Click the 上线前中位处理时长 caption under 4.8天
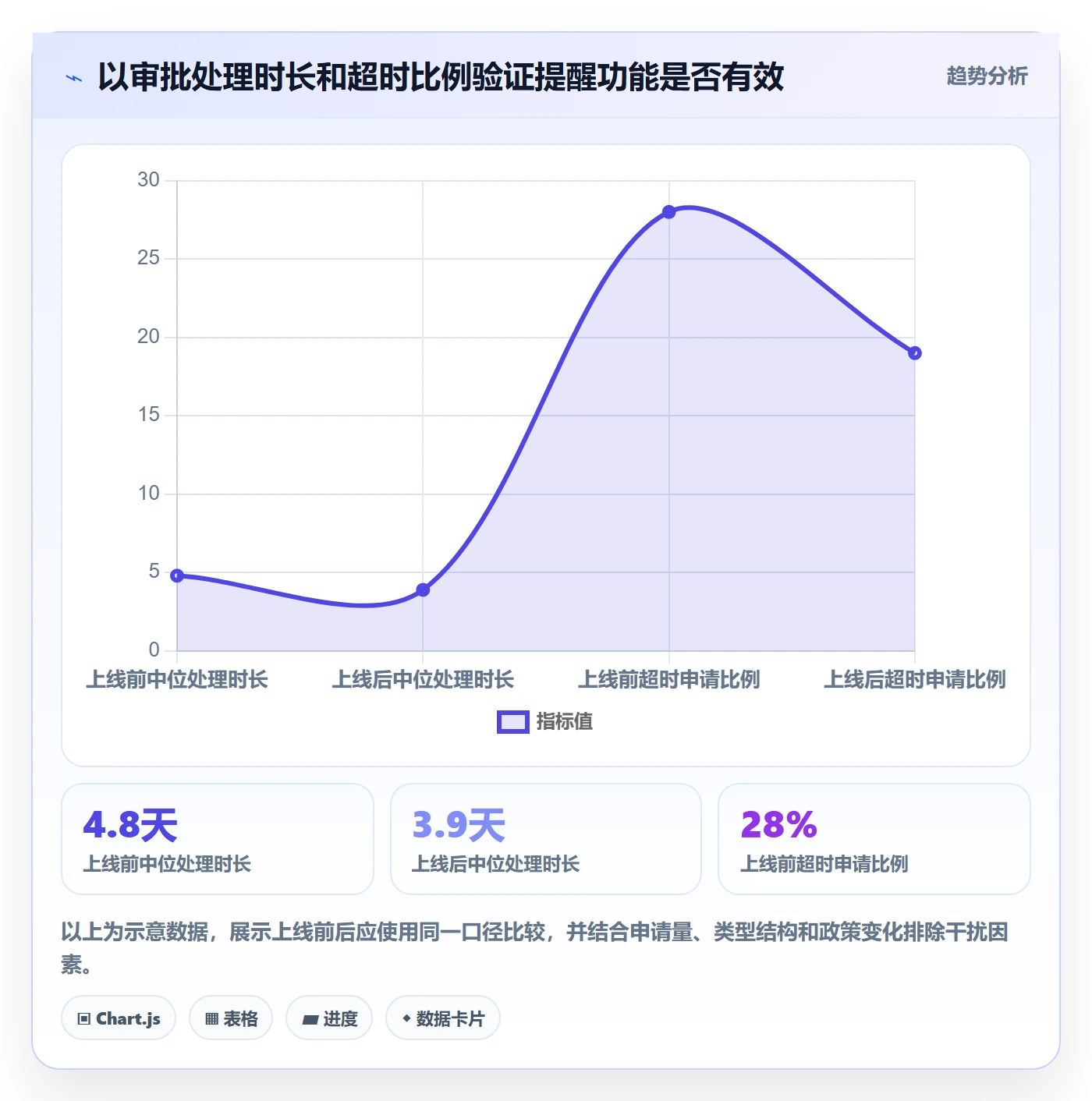Image resolution: width=1092 pixels, height=1101 pixels. 167,864
